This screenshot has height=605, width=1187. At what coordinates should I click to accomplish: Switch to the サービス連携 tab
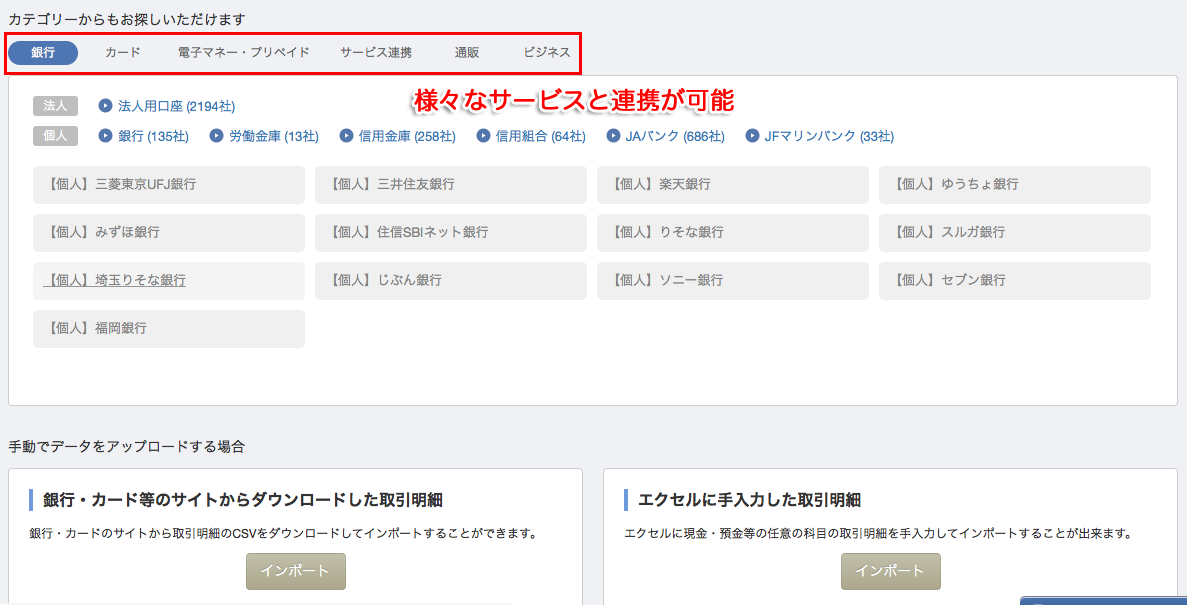(376, 53)
